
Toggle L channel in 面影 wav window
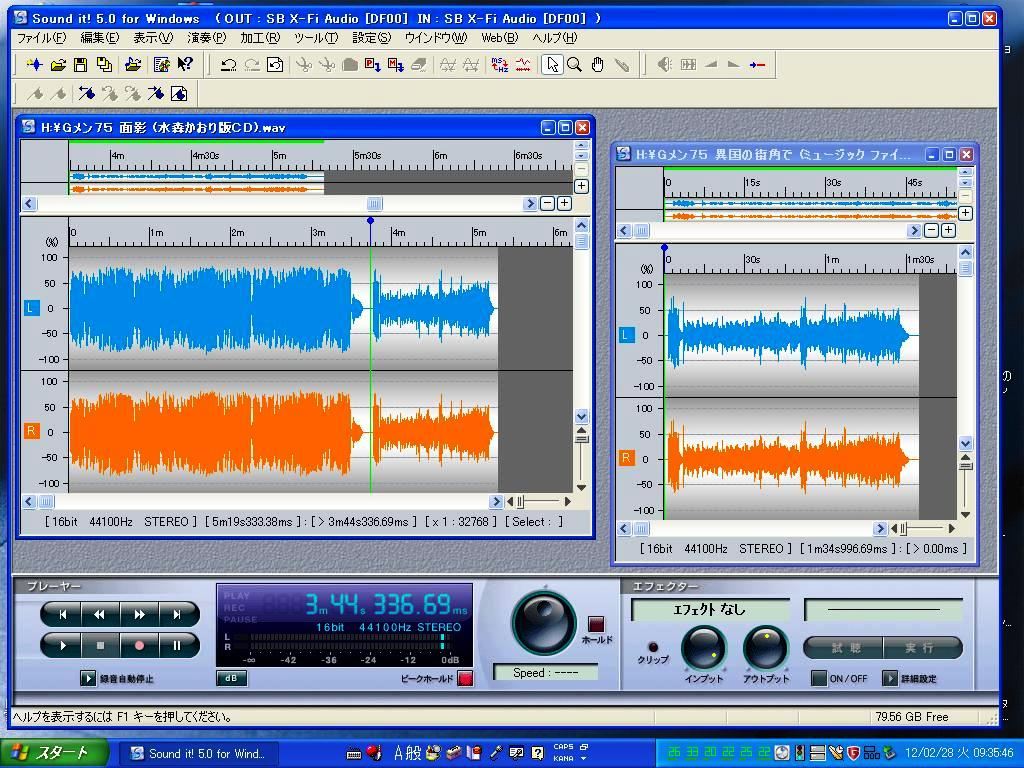pos(31,308)
